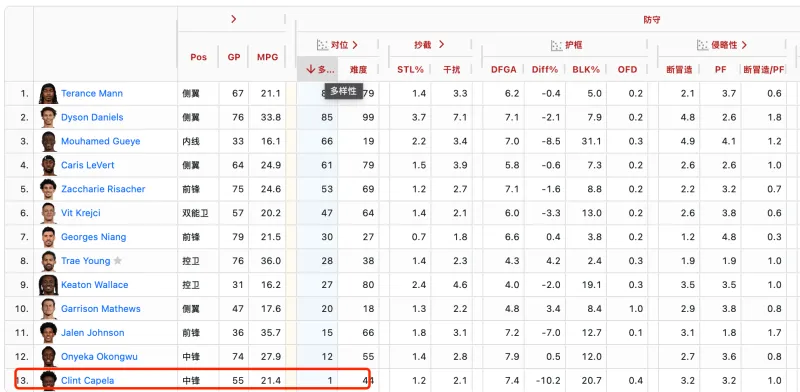The height and width of the screenshot is (392, 800).
Task: Sort by the BLK% column header
Action: 586,69
